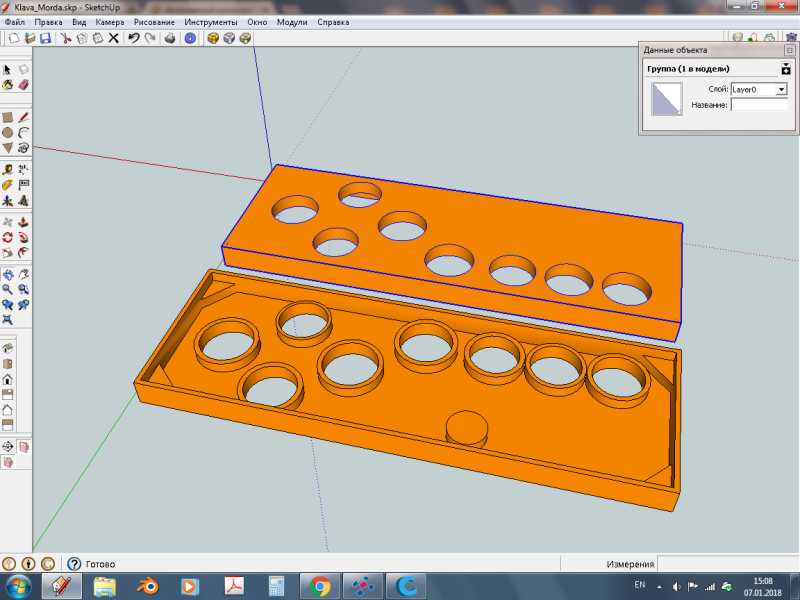This screenshot has height=600, width=800.
Task: Undo the last action
Action: 134,38
